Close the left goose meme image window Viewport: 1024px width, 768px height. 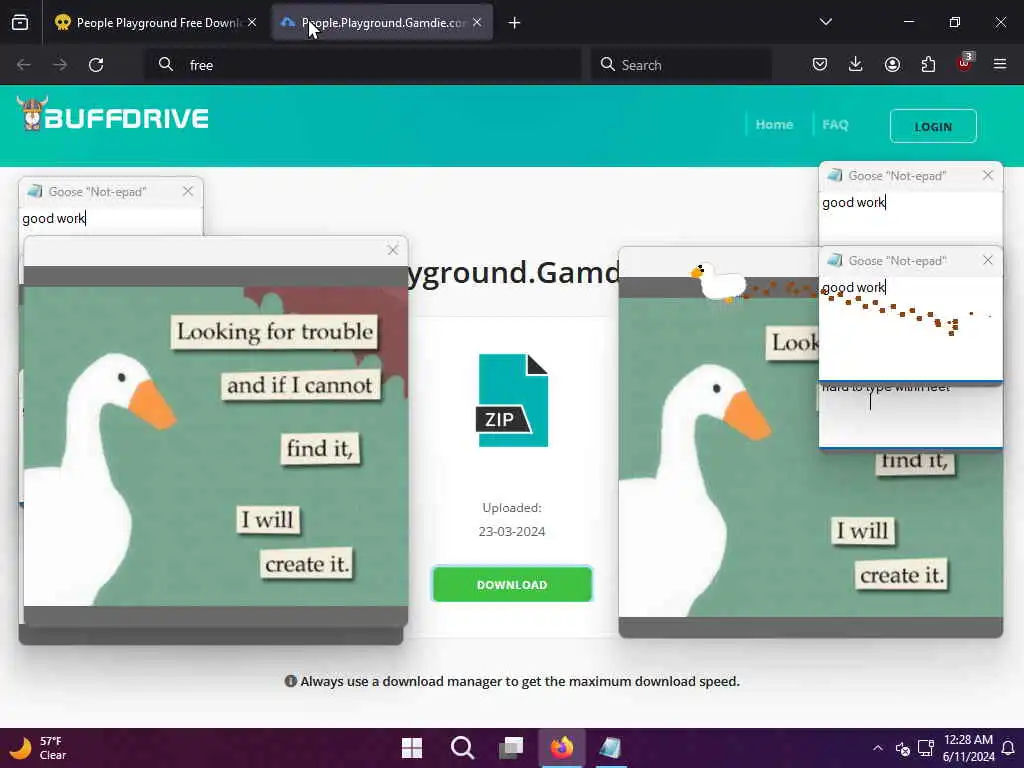392,250
